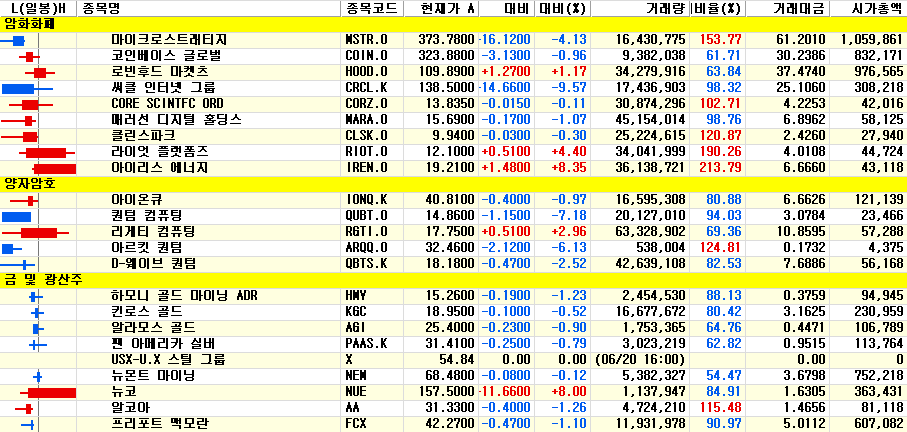907x432 pixels.
Task: Select the 금 및 광산주 group header row
Action: click(x=454, y=280)
